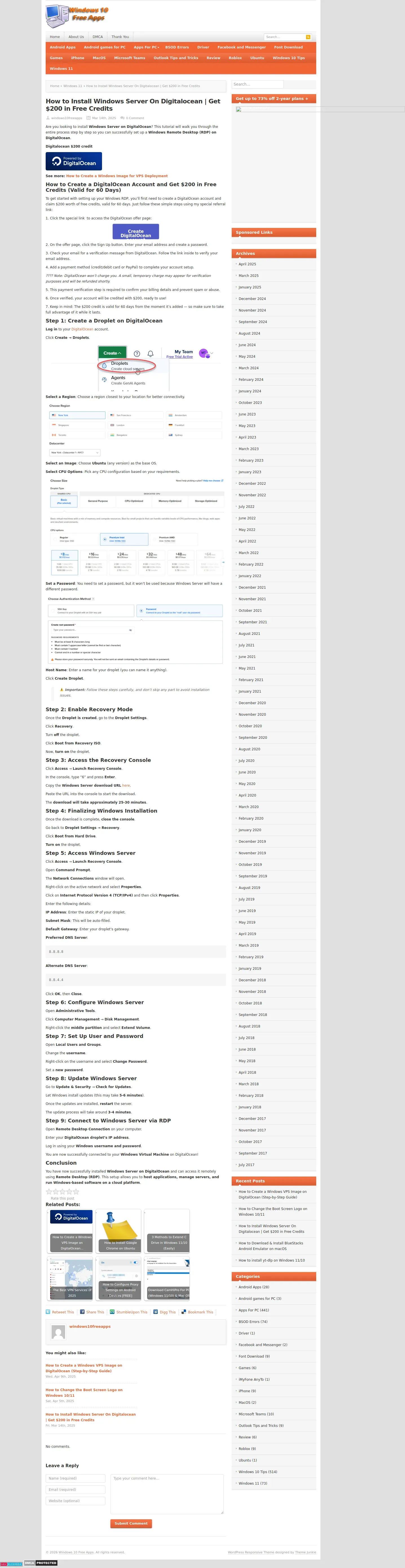This screenshot has height=1568, width=405.
Task: Open recent post about ytdlp on Windows
Action: [x=272, y=1261]
